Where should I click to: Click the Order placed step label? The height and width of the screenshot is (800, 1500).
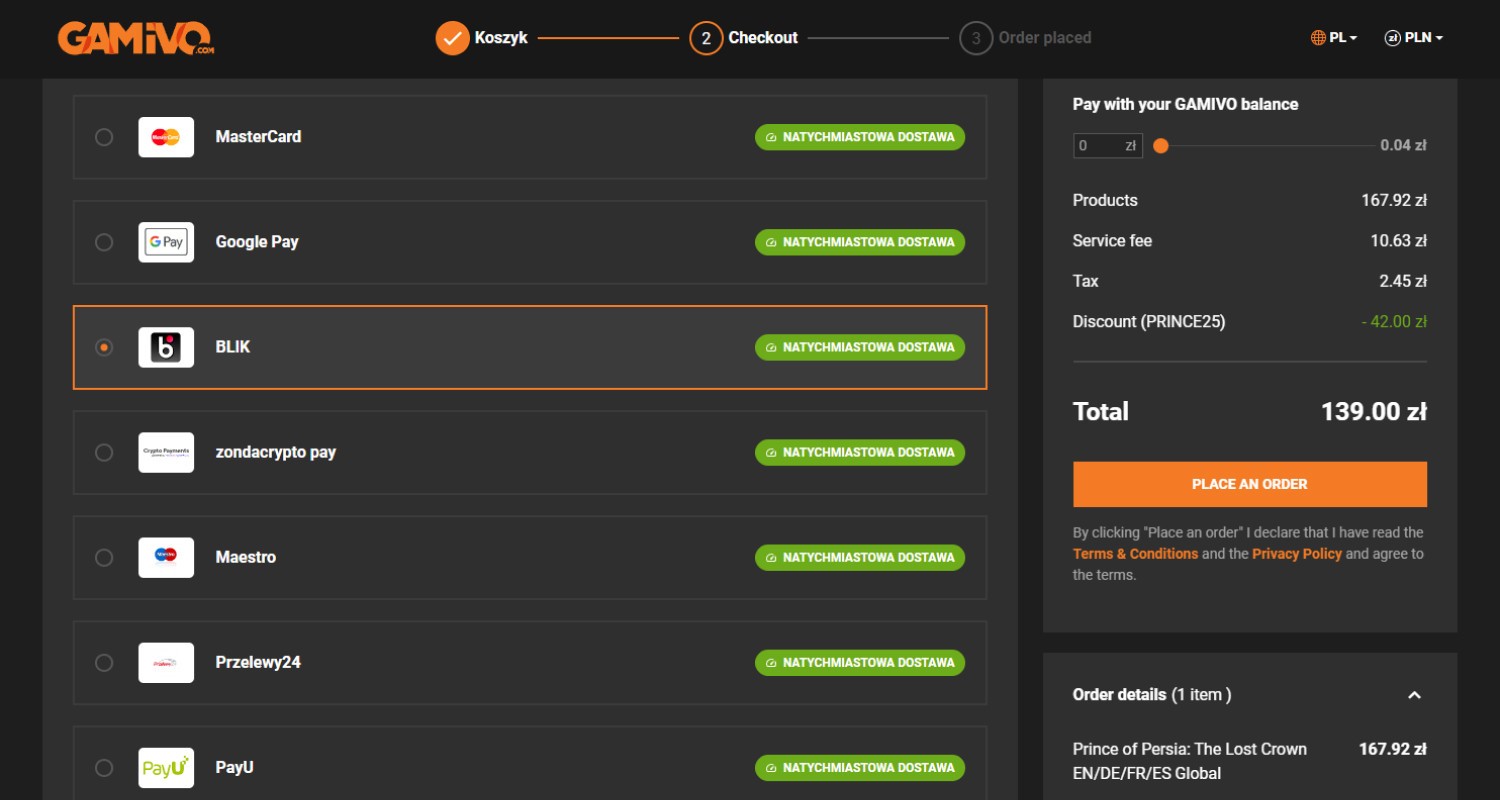tap(1045, 38)
